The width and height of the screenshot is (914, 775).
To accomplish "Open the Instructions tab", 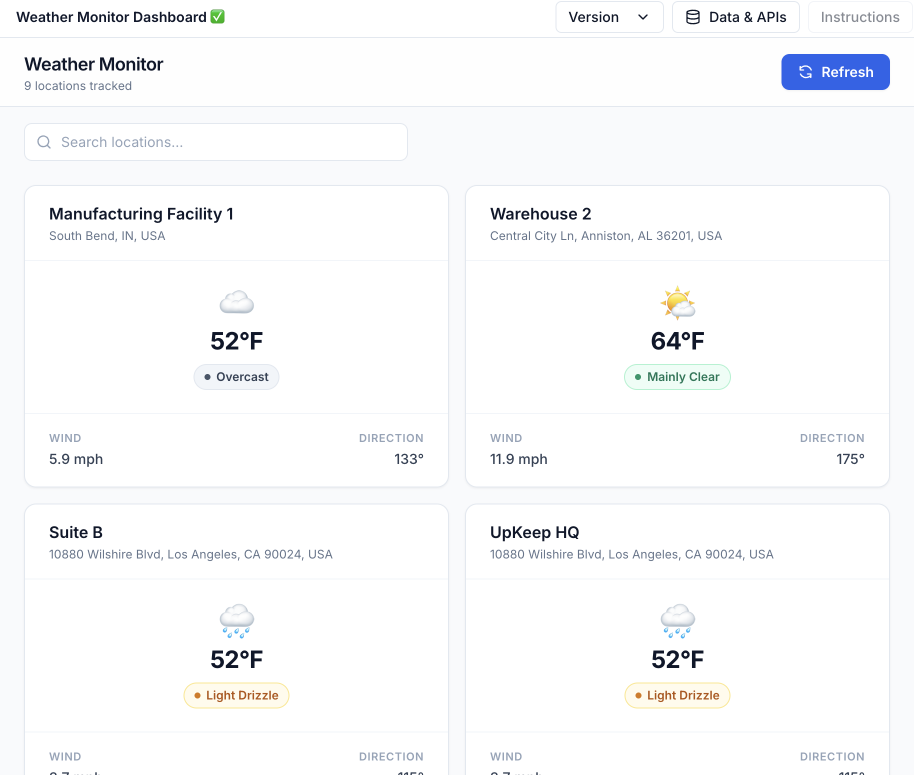I will (x=859, y=17).
